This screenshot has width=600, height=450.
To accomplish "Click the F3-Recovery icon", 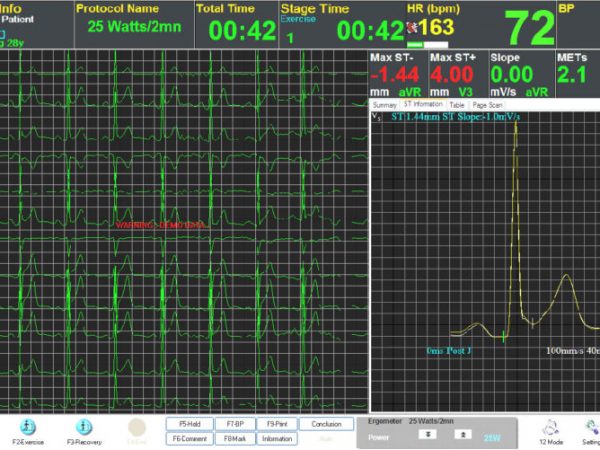I will coord(86,427).
